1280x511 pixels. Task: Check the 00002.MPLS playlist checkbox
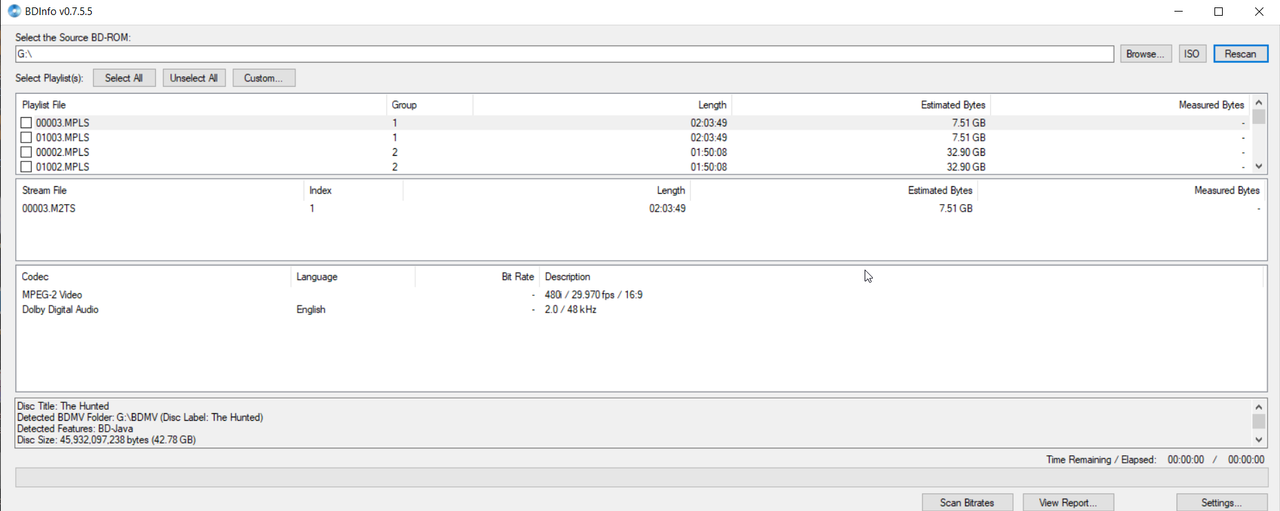[x=27, y=153]
